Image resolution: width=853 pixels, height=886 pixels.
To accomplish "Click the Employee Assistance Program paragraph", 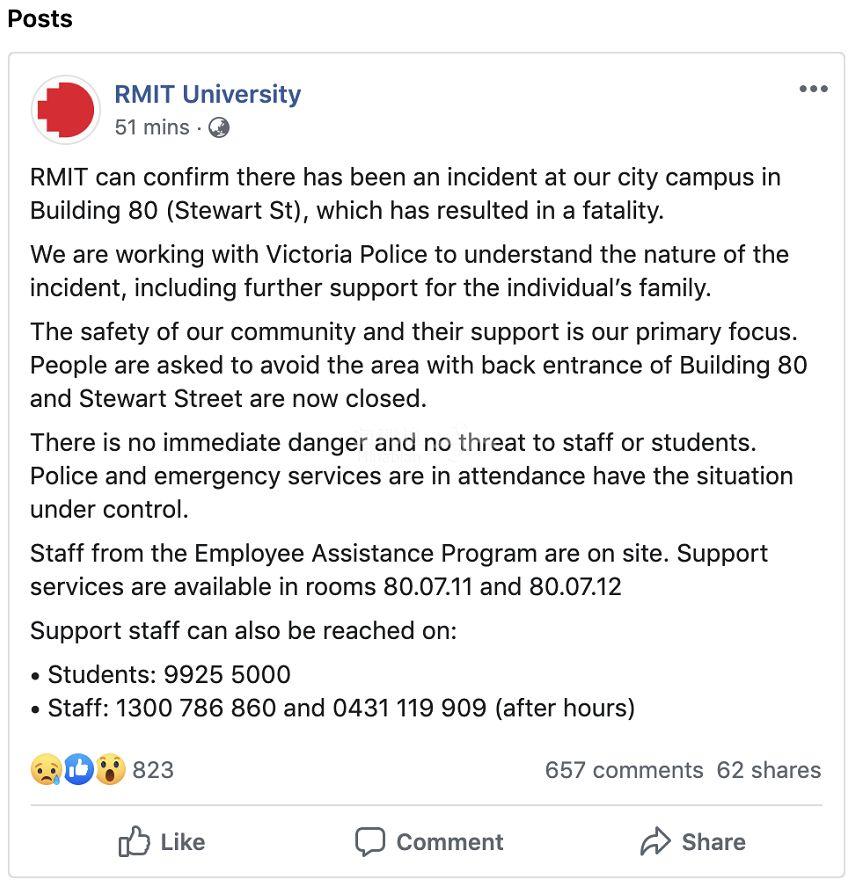I will (398, 569).
